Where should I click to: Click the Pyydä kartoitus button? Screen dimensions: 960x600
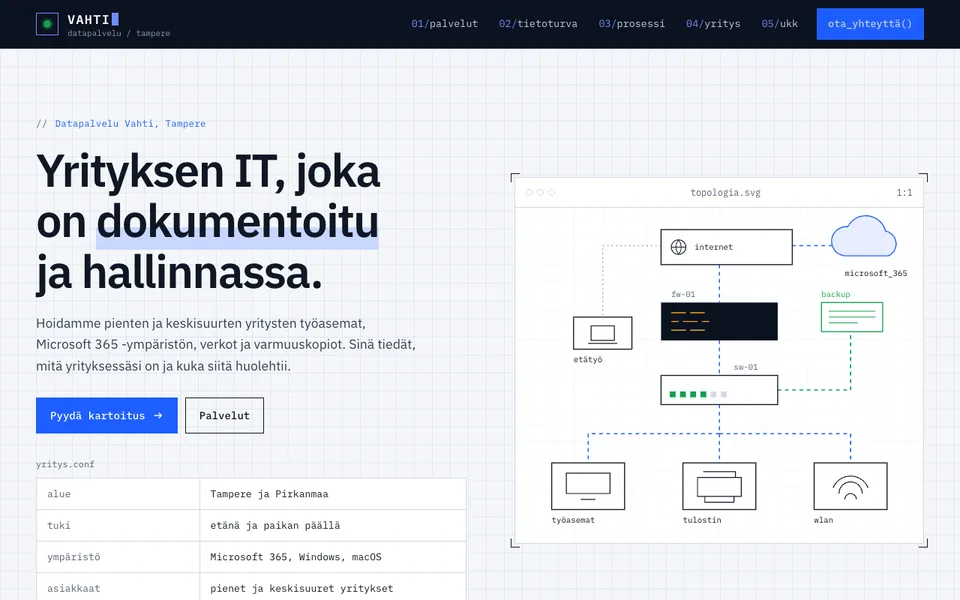point(107,416)
